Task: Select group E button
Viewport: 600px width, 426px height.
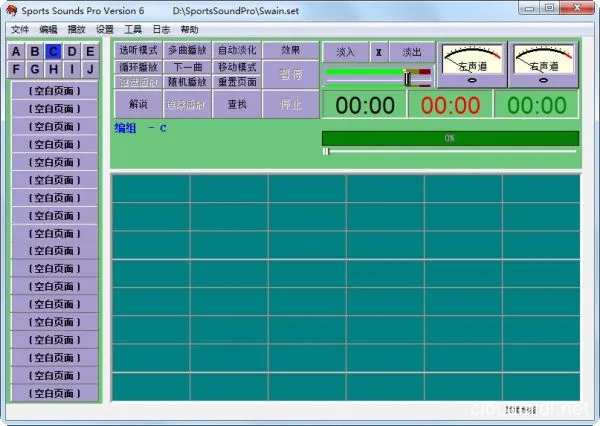Action: pos(89,52)
